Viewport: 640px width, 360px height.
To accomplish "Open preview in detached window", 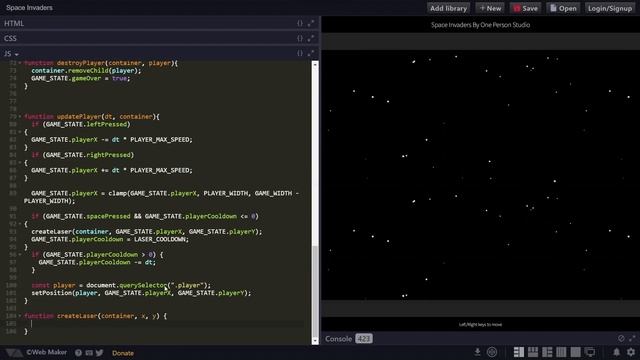I will coord(590,352).
